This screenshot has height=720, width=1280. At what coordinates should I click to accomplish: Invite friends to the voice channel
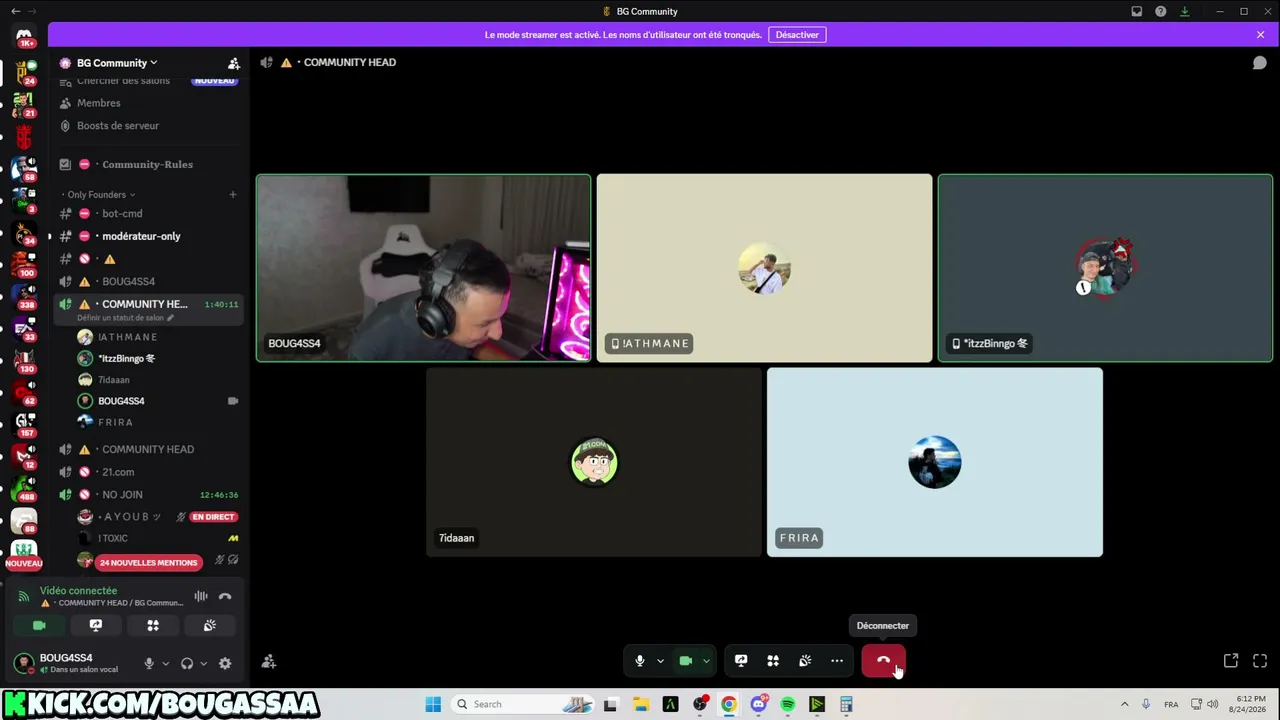[x=269, y=661]
